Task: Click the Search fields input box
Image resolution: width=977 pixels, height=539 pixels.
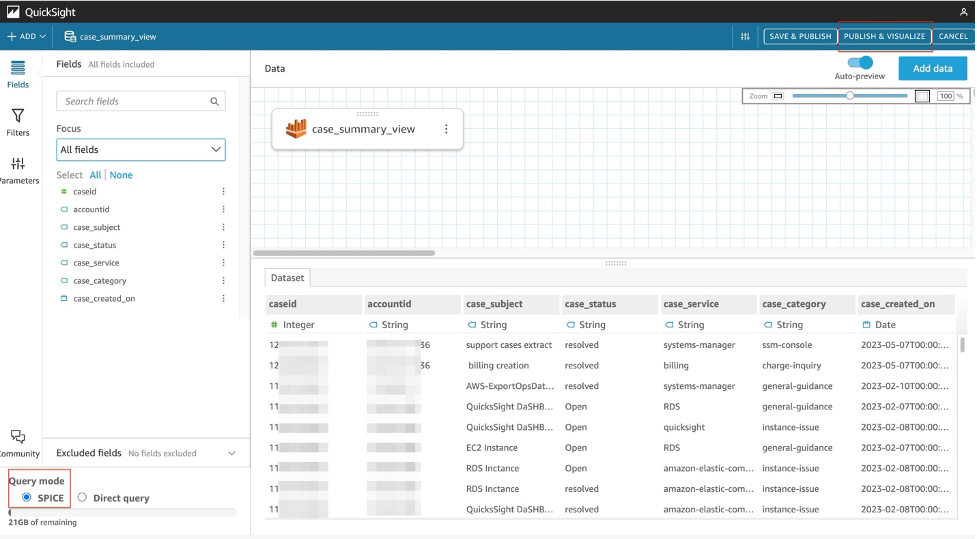Action: (135, 101)
